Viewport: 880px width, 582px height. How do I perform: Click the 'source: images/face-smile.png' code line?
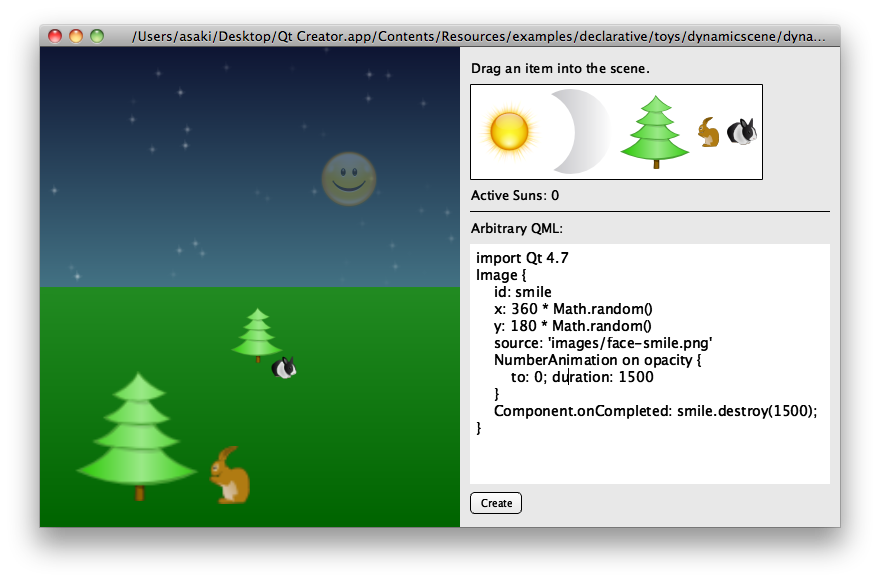tap(602, 343)
